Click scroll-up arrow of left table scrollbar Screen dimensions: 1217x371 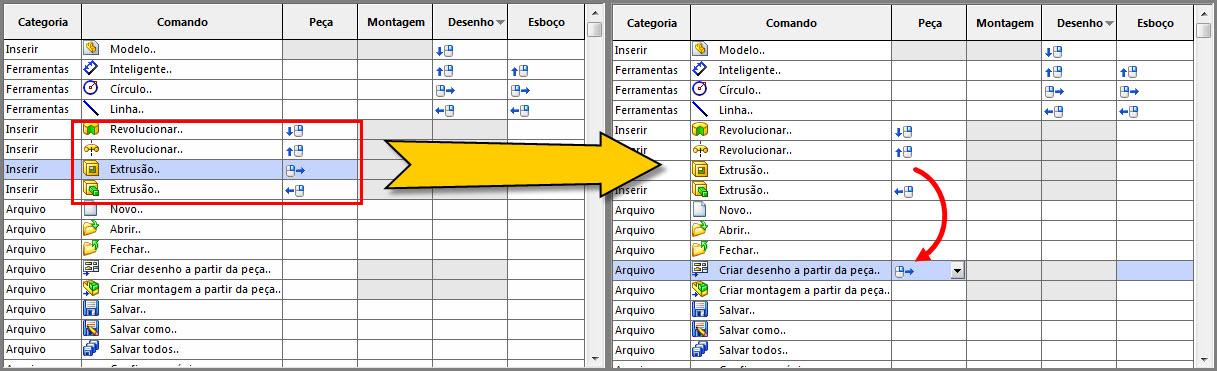(594, 12)
